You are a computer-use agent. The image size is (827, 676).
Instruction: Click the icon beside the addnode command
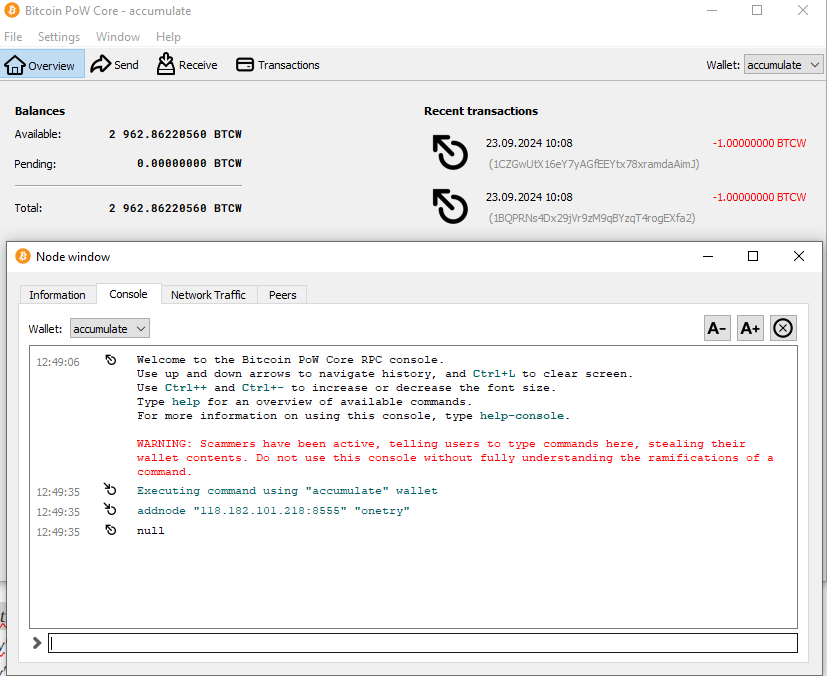tap(110, 509)
